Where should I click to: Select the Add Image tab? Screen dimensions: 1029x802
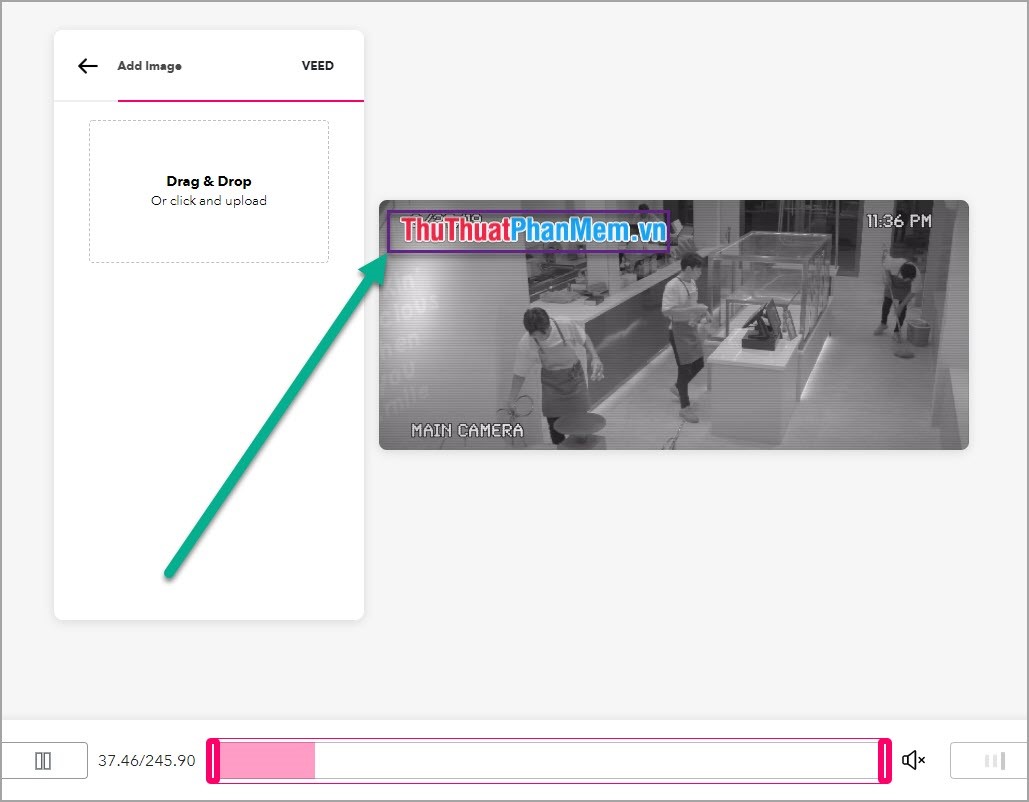tap(150, 66)
